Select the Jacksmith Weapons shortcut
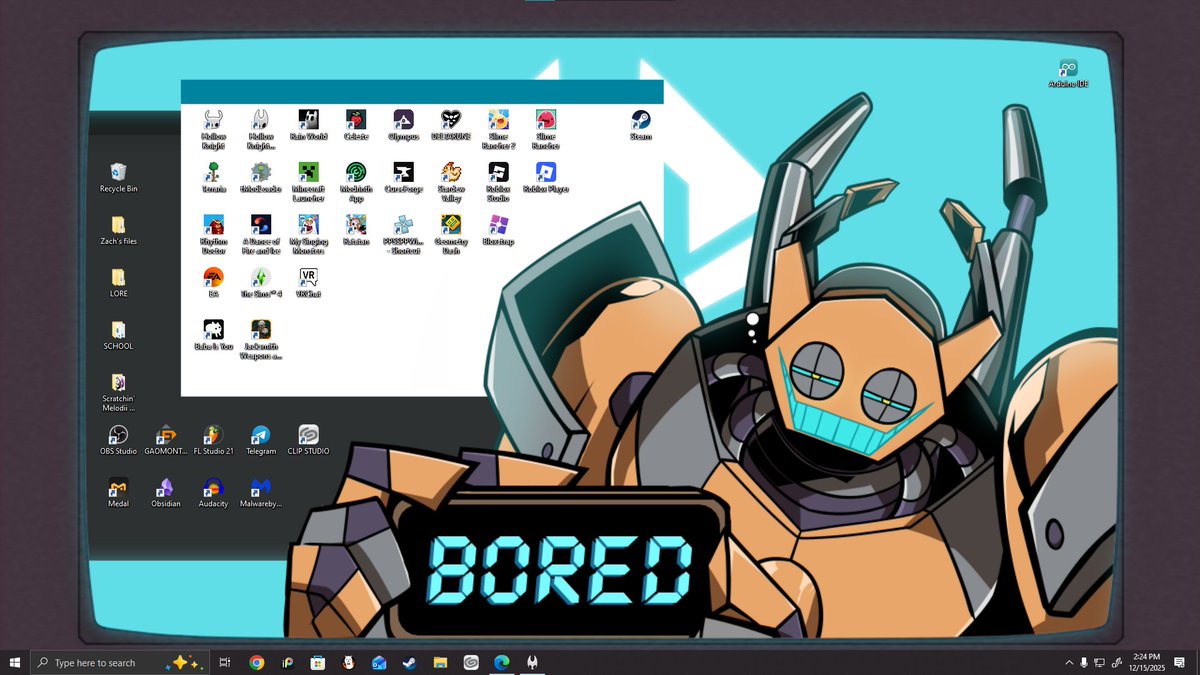The width and height of the screenshot is (1200, 675). 261,339
